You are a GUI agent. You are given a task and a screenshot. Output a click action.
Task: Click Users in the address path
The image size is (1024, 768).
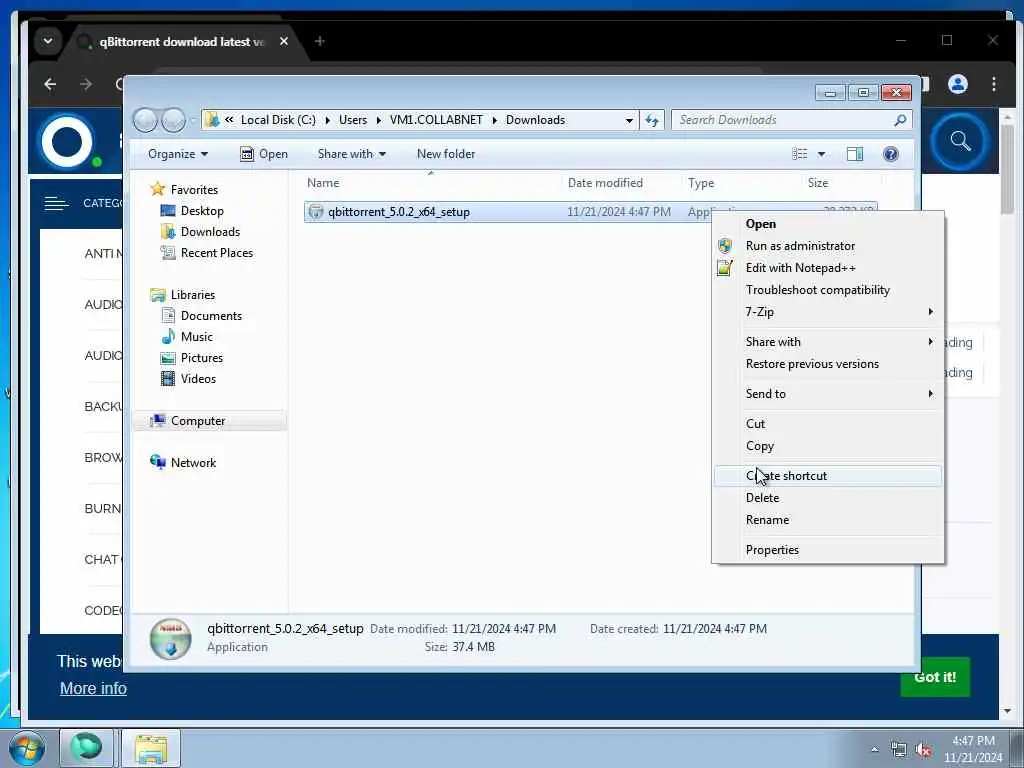click(x=353, y=120)
